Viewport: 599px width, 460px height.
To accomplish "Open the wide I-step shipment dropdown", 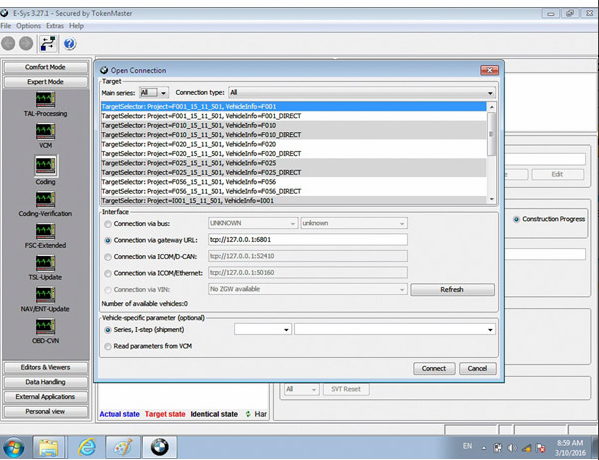I will 395,329.
